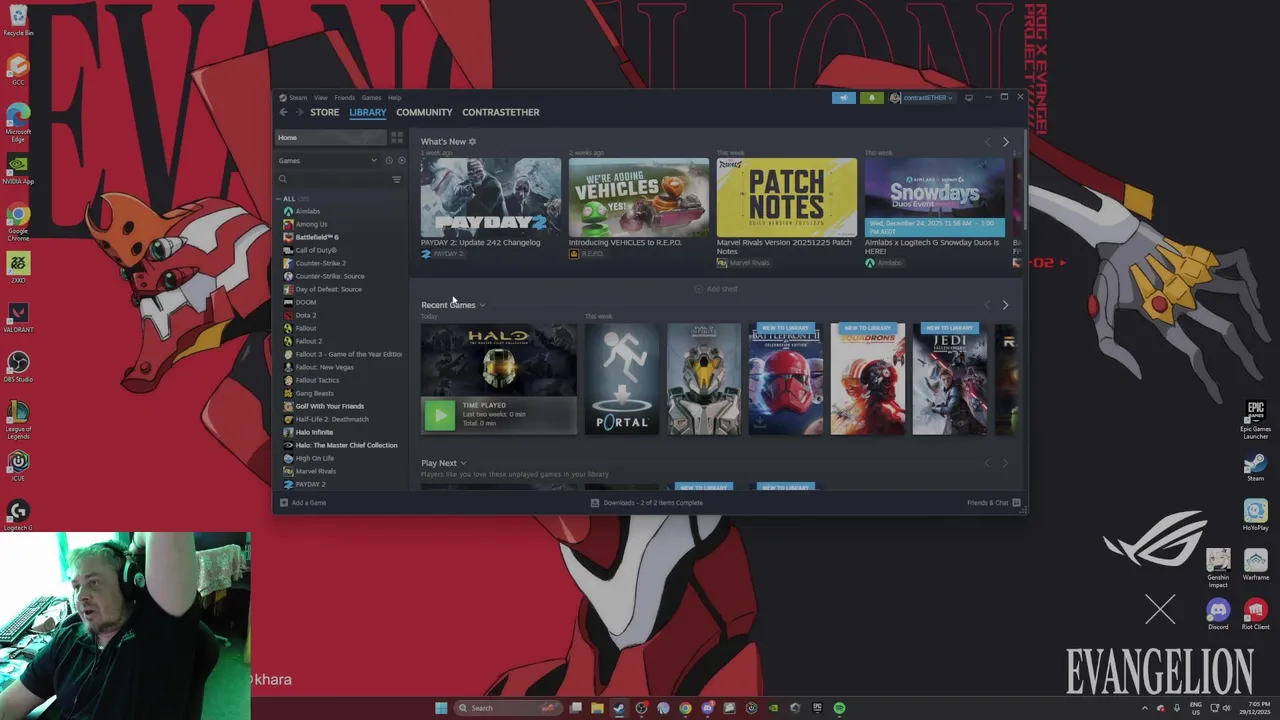Show next Recent Games arrow
The height and width of the screenshot is (720, 1280).
coord(1005,305)
